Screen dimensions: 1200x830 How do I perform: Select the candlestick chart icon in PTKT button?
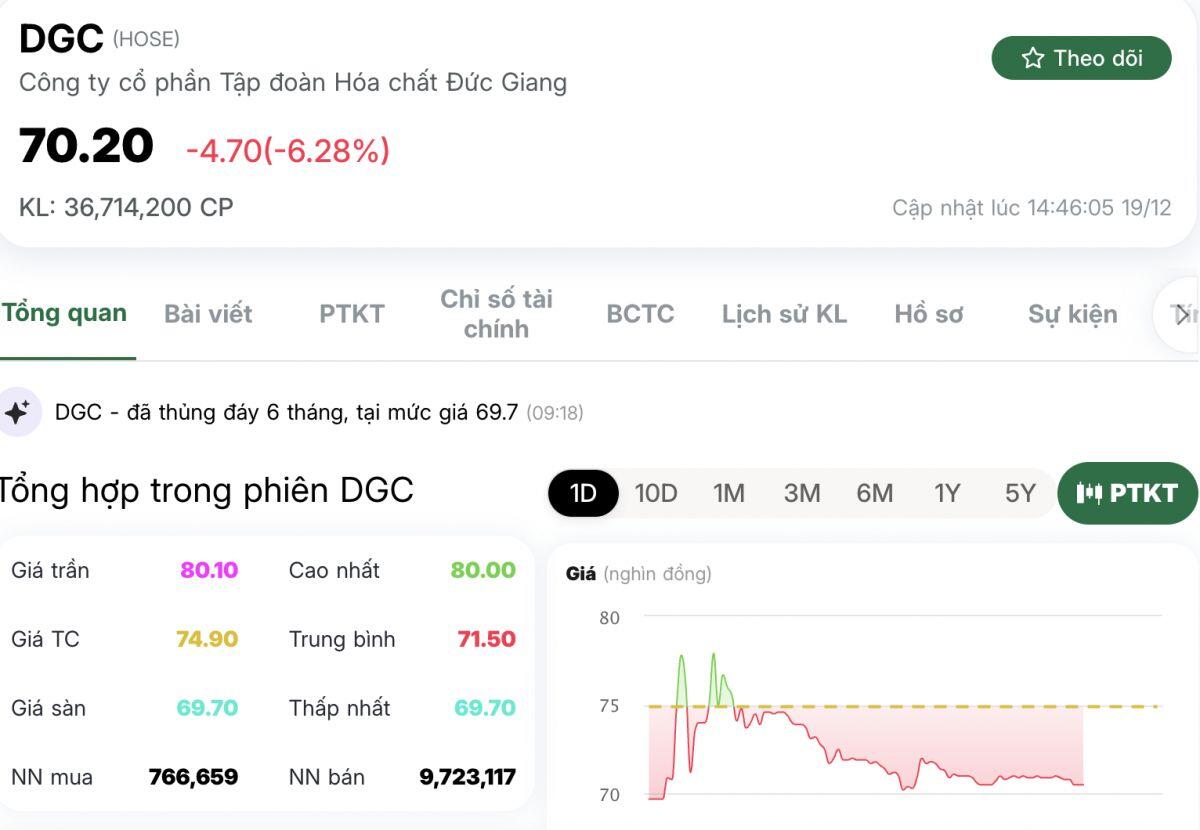(1089, 493)
